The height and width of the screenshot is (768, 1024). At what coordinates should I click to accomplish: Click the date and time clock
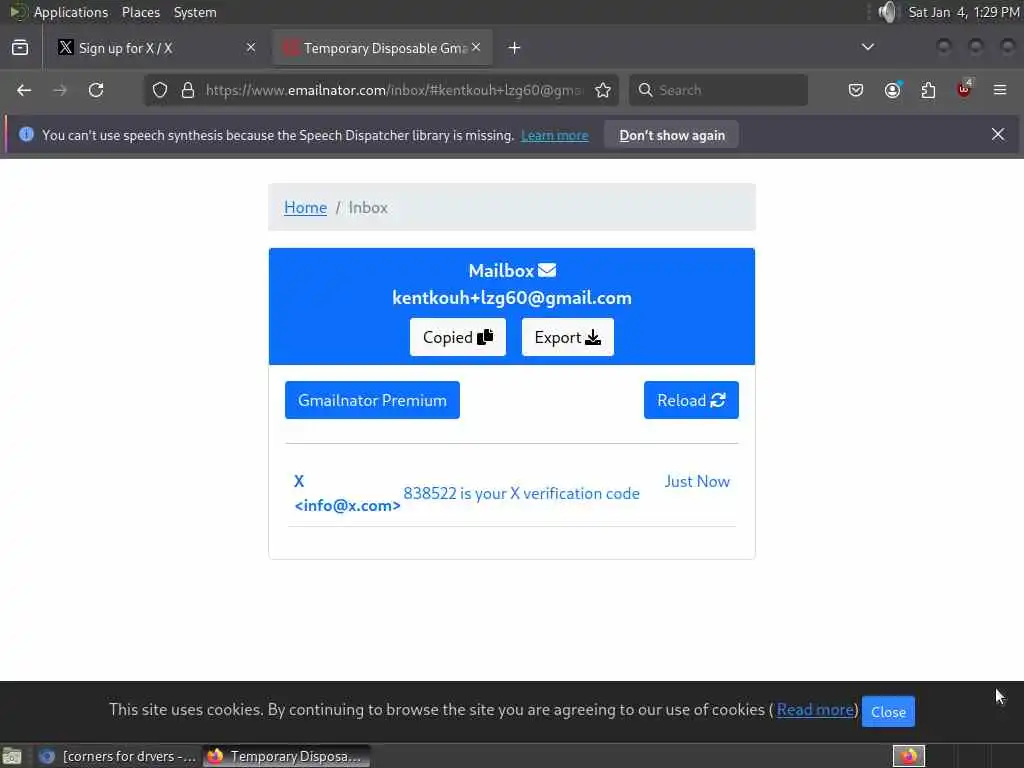pos(963,12)
